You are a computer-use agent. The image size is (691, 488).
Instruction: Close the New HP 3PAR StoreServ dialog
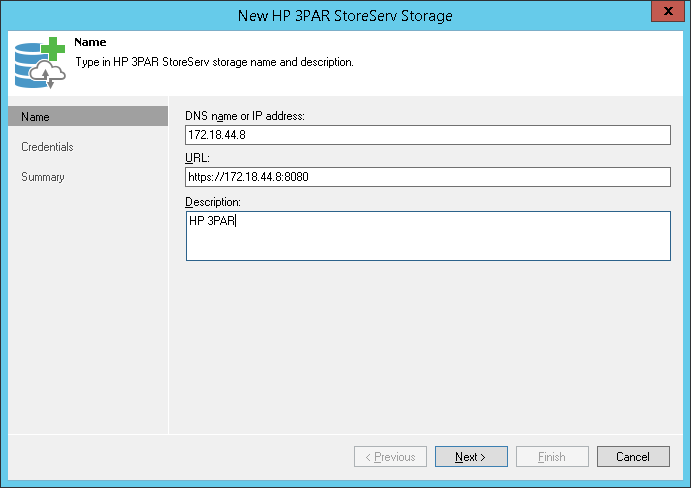pyautogui.click(x=665, y=14)
